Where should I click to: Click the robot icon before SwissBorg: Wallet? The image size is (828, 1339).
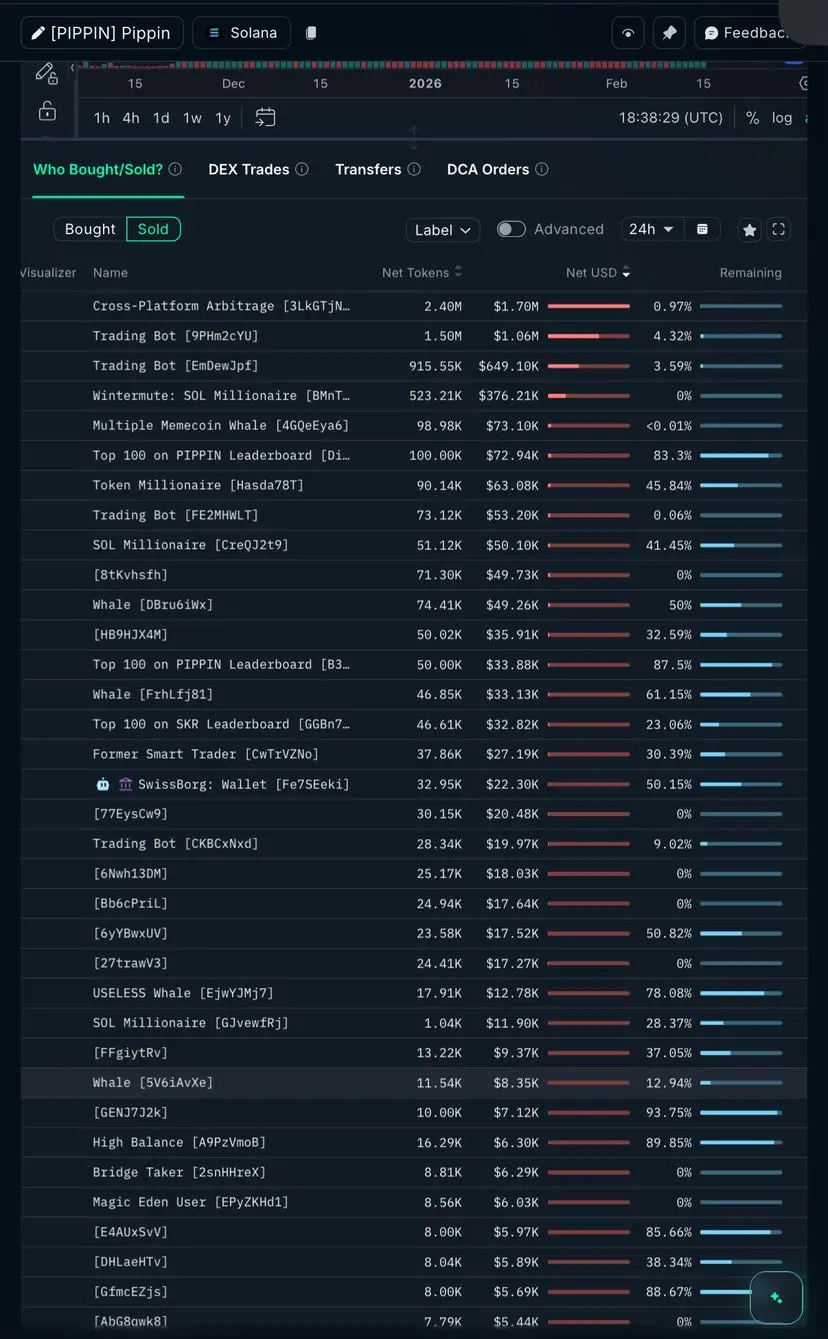pyautogui.click(x=102, y=784)
